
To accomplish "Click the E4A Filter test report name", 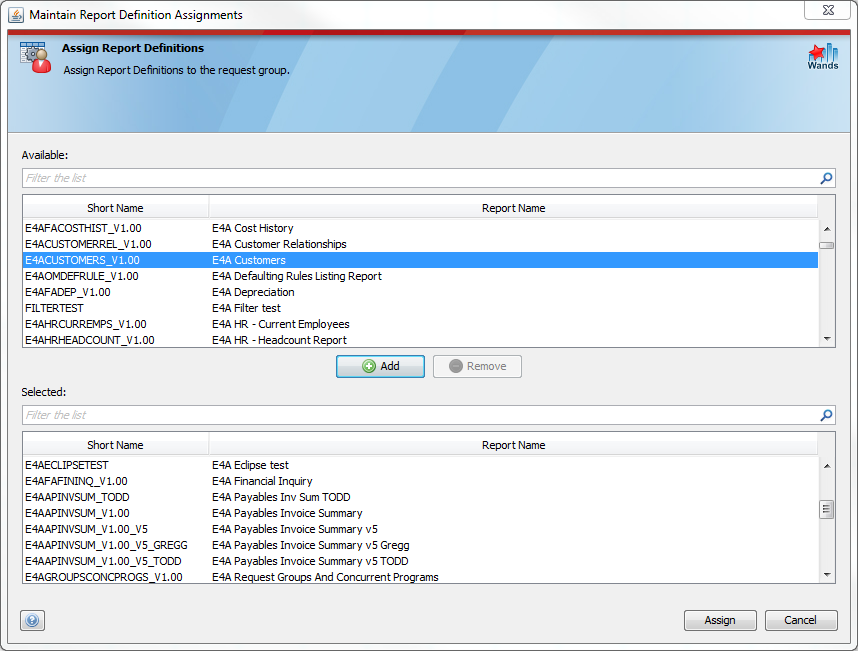I will 246,308.
